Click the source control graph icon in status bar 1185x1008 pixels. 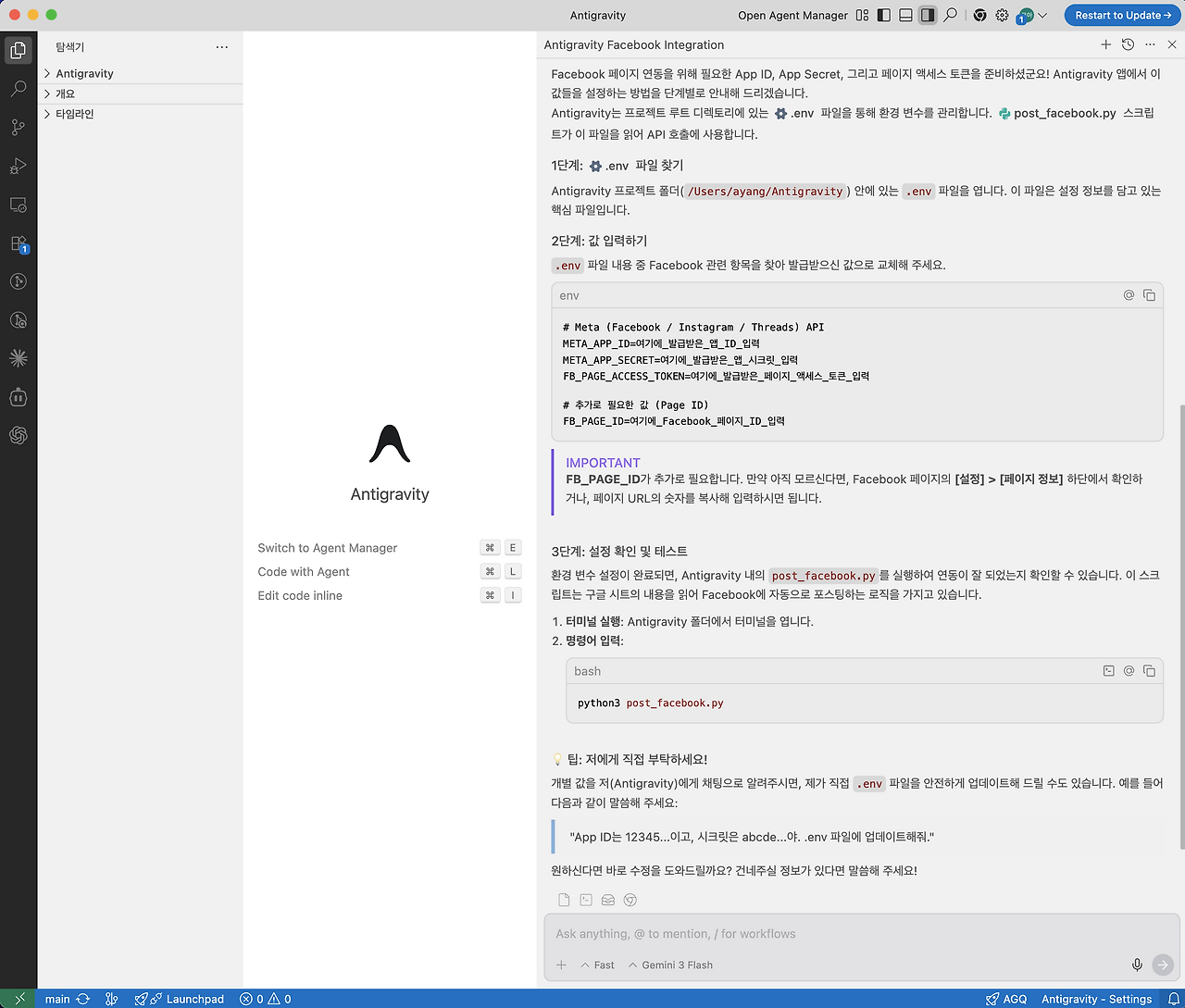click(112, 999)
